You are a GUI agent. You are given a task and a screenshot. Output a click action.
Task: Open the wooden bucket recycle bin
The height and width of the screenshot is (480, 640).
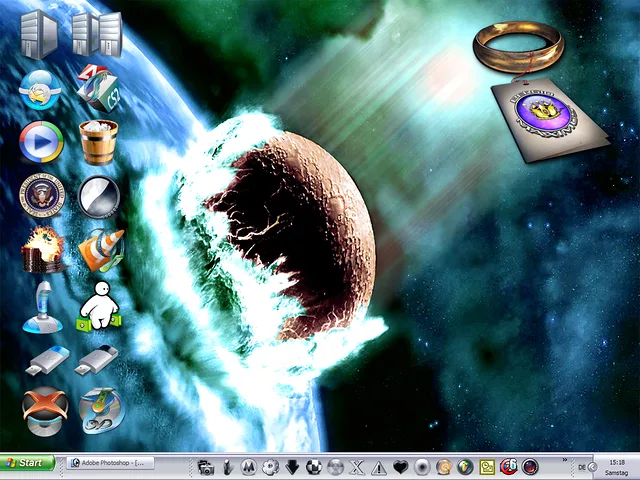pos(98,142)
